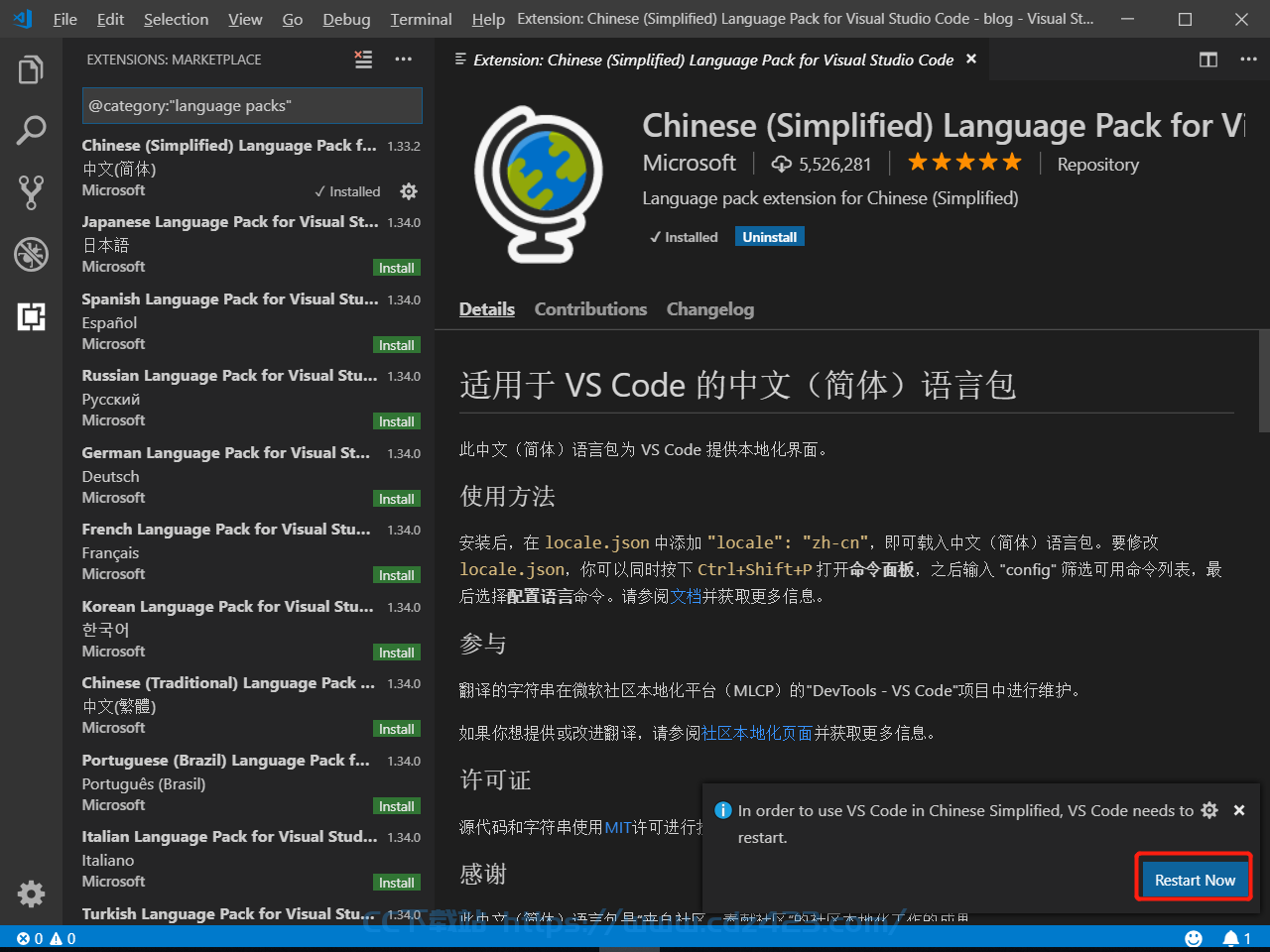Open the Debug view in activity bar
This screenshot has height=952, width=1270.
(x=31, y=254)
